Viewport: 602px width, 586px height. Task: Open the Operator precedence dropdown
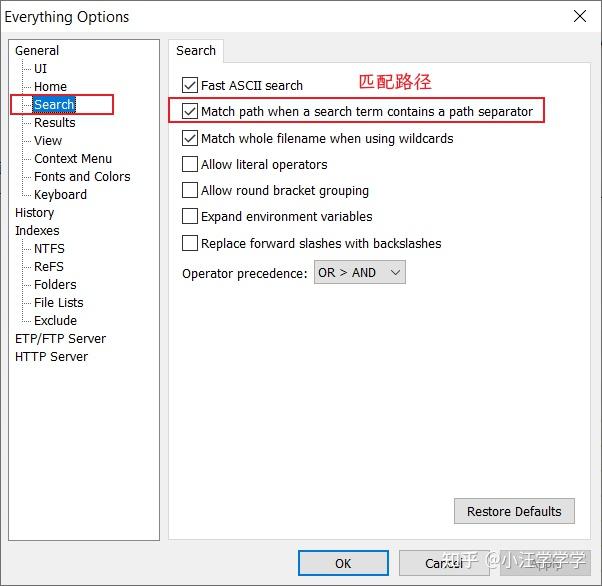pyautogui.click(x=360, y=273)
